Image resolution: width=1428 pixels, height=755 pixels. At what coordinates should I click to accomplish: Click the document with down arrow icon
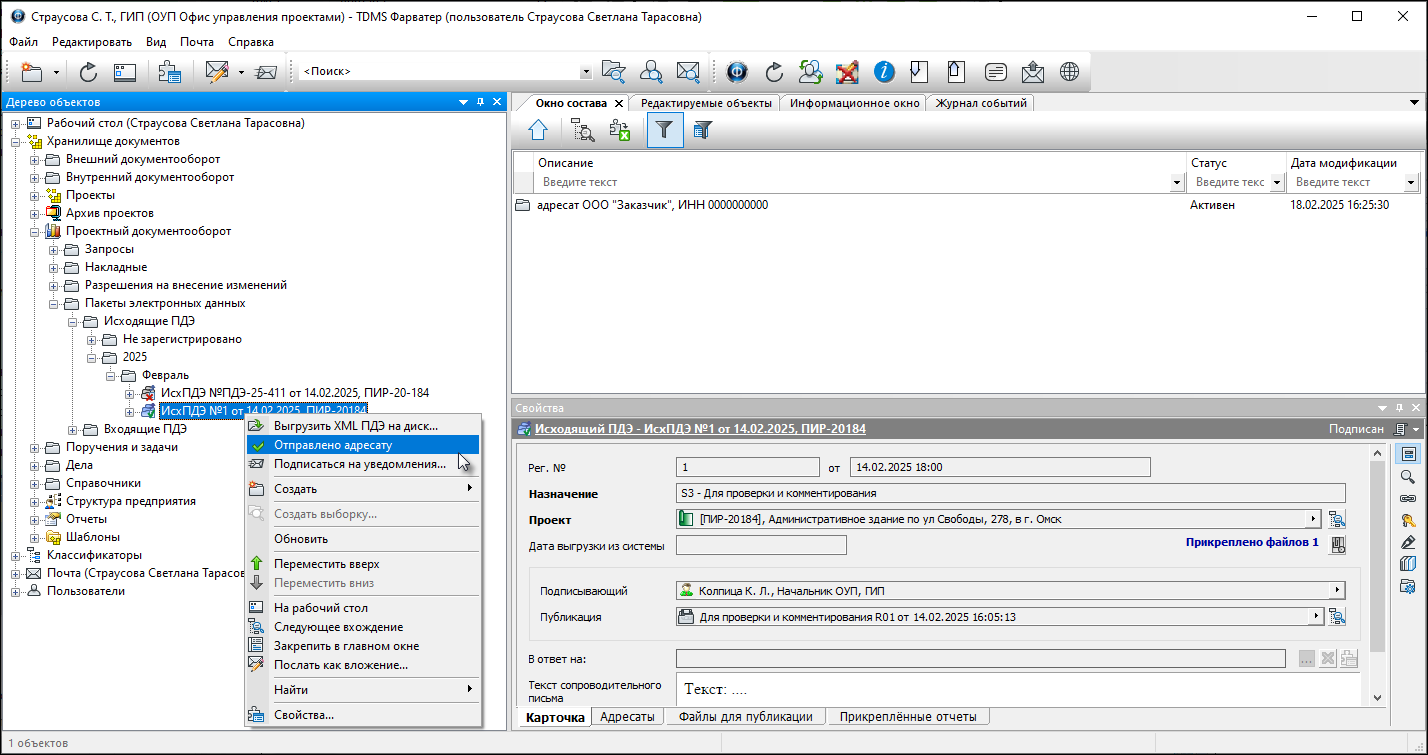pyautogui.click(x=920, y=72)
